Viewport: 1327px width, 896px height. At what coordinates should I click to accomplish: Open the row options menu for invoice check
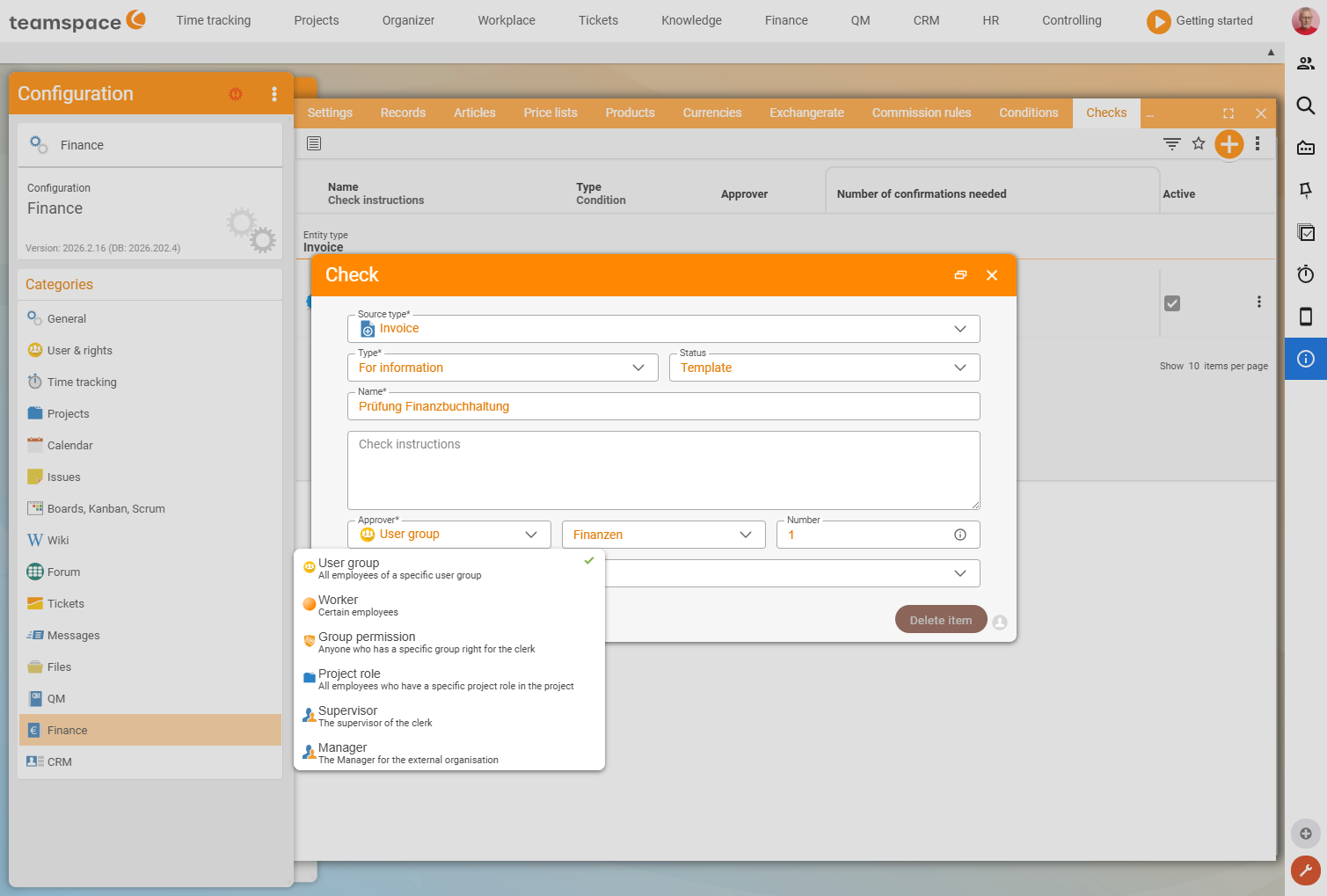1259,302
